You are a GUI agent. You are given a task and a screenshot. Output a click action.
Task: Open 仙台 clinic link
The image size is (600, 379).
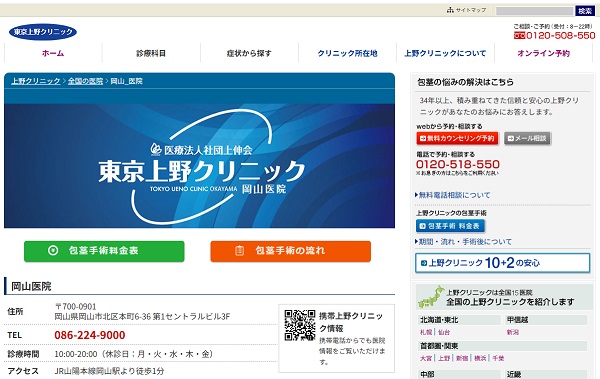pyautogui.click(x=444, y=332)
